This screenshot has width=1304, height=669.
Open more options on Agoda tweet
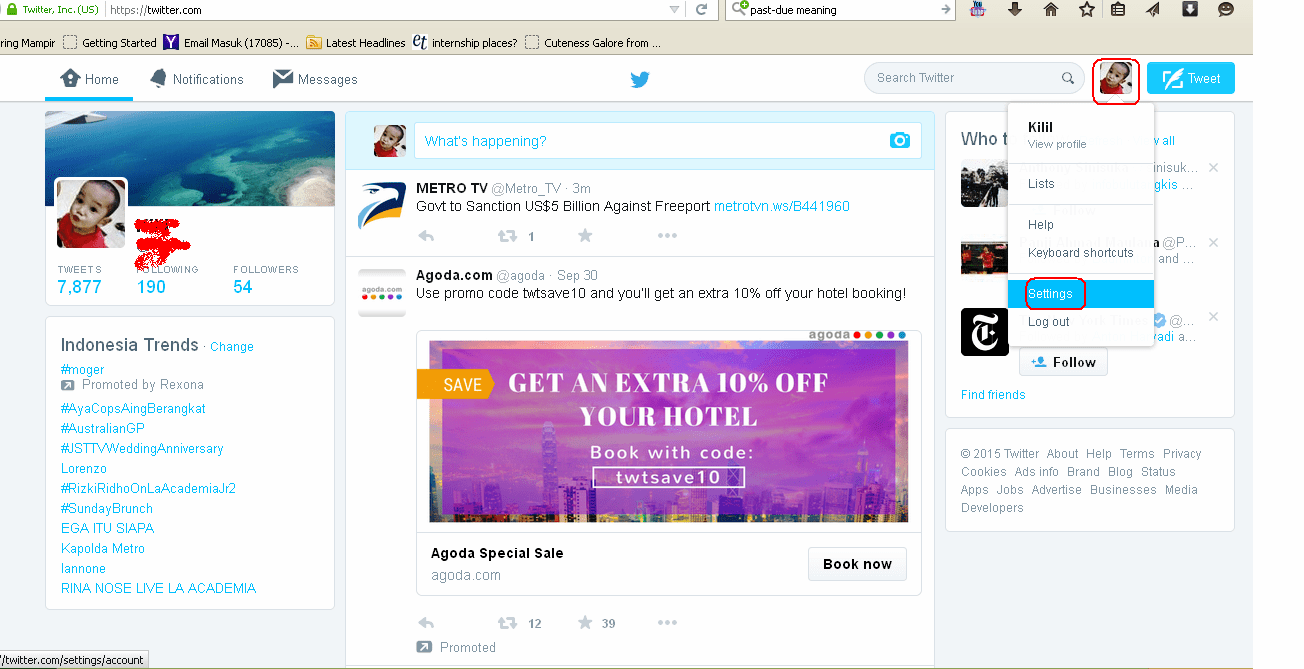pyautogui.click(x=667, y=623)
